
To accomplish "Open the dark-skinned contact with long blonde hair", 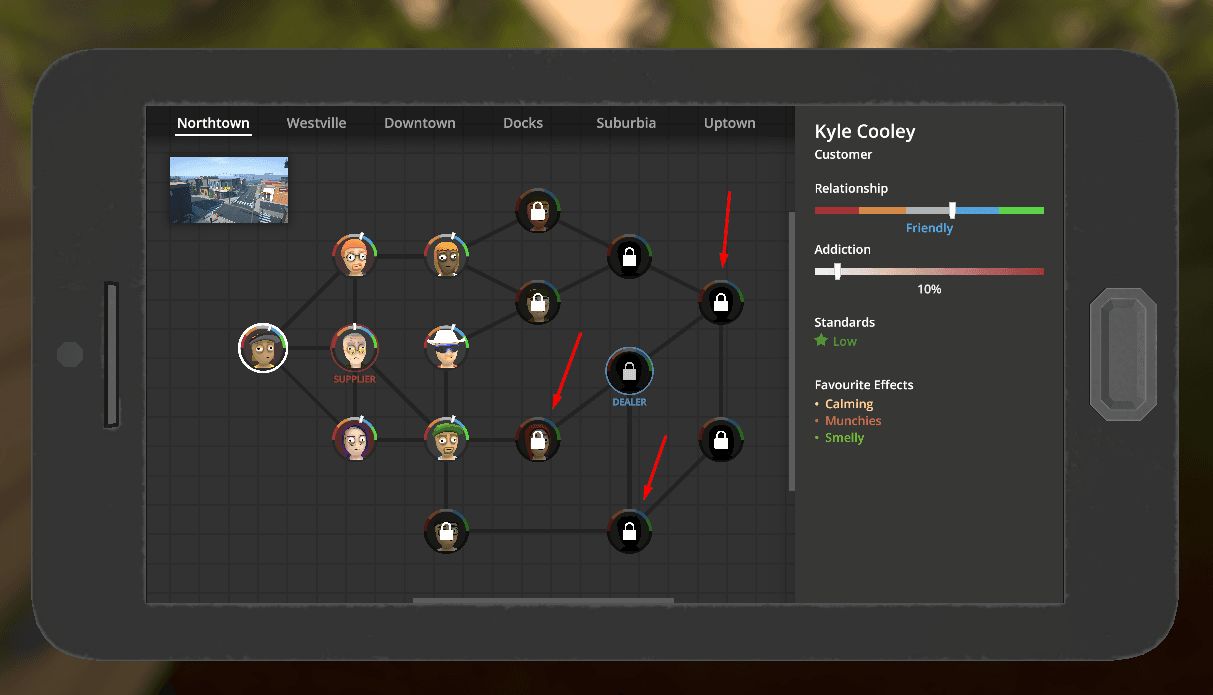I will pos(447,257).
